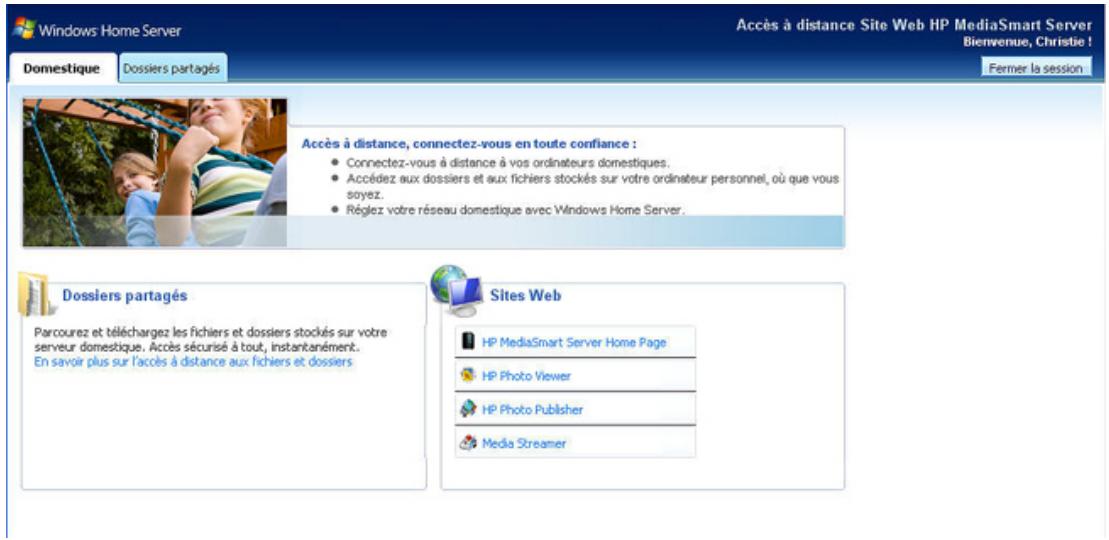
Task: Switch to the Domestique tab
Action: point(62,69)
